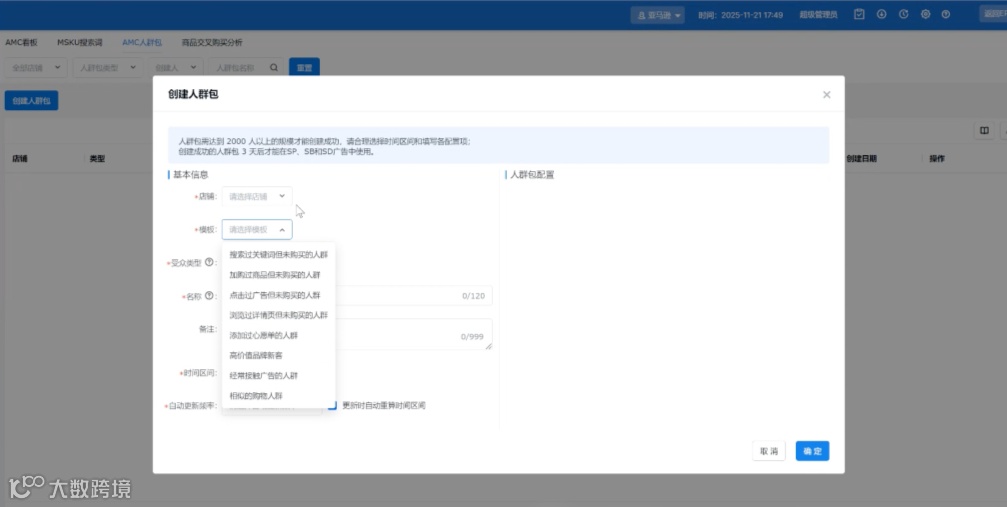Click the help icon next to 受众类型
This screenshot has height=507, width=1007.
click(209, 262)
